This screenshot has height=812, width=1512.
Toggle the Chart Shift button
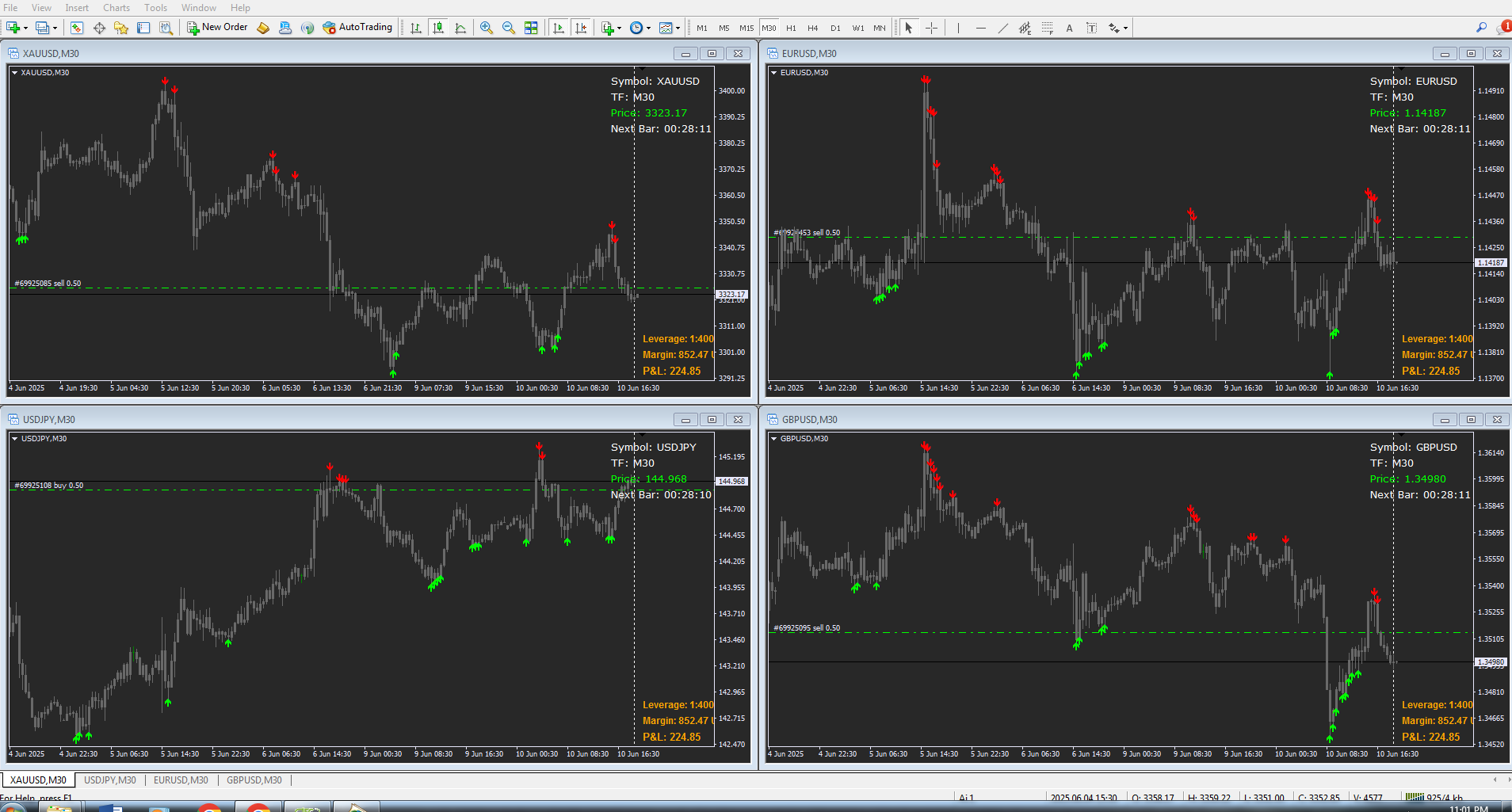click(x=581, y=28)
